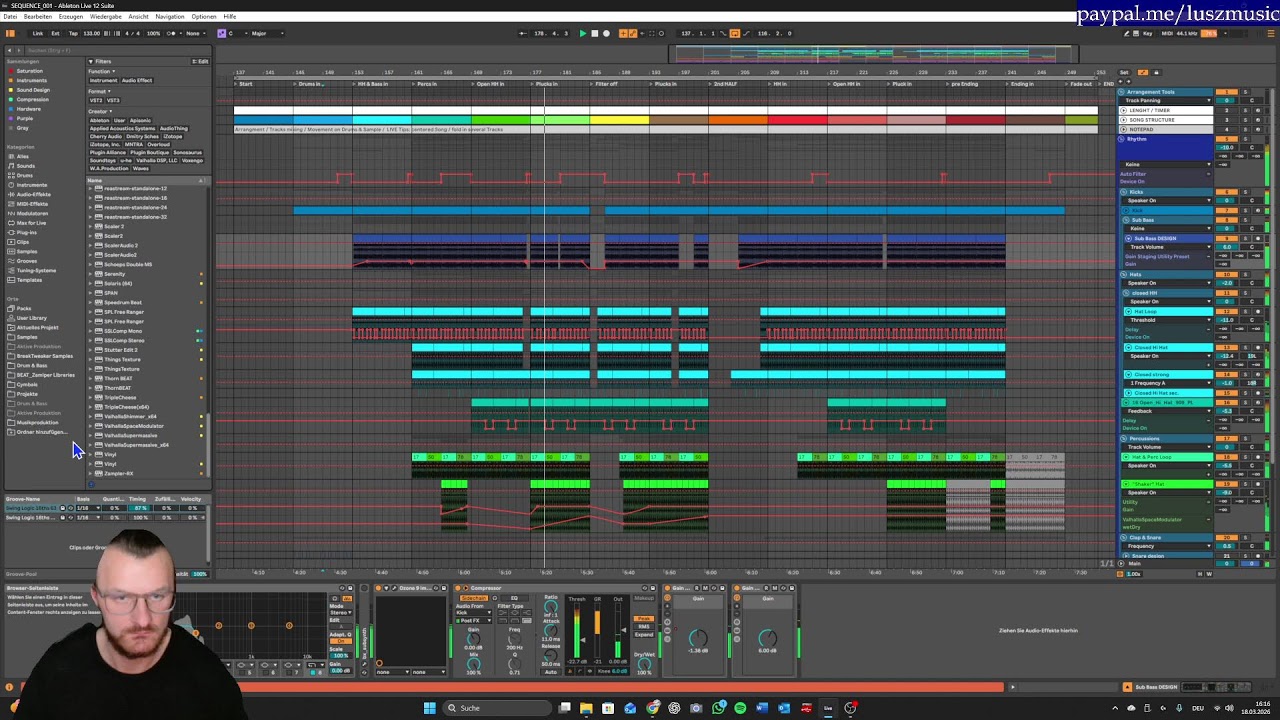Image resolution: width=1280 pixels, height=720 pixels.
Task: Open Spotify from the Windows taskbar
Action: coord(740,708)
